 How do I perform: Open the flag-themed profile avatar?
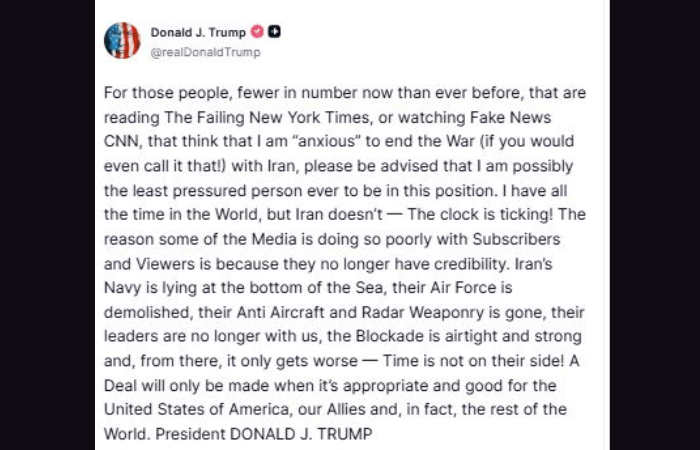click(122, 40)
